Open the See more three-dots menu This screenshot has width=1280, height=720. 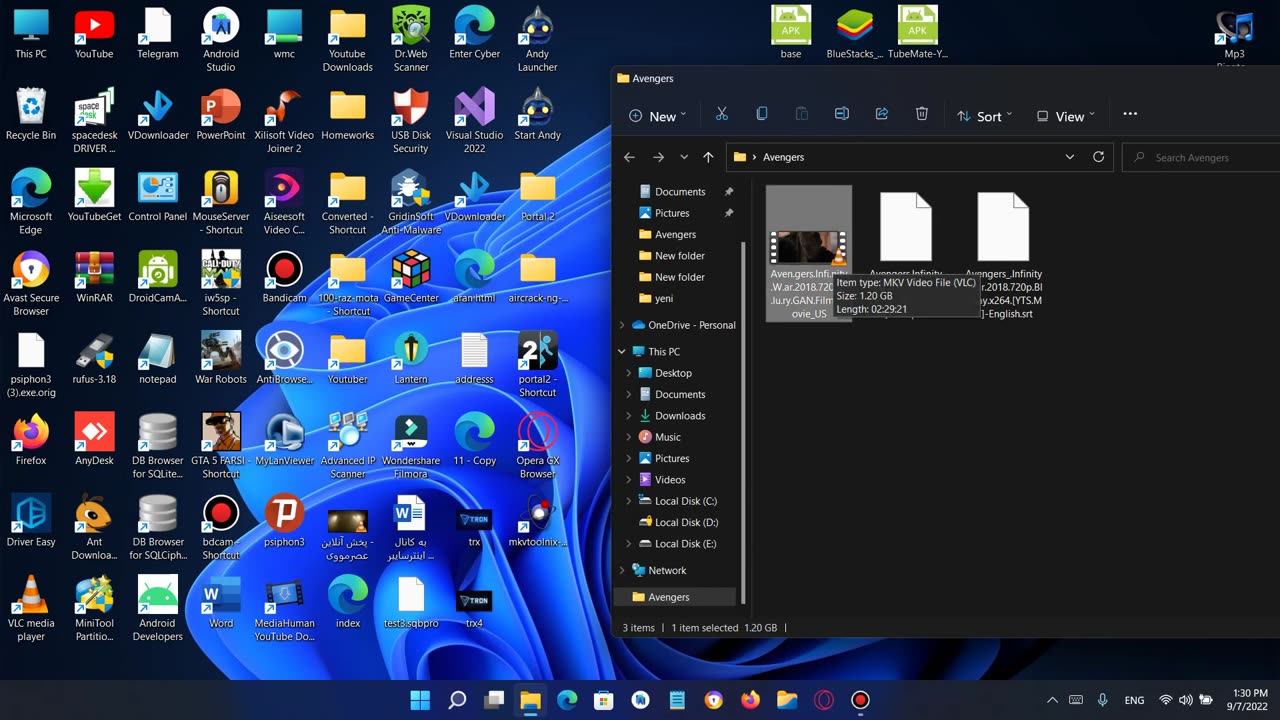[1130, 115]
